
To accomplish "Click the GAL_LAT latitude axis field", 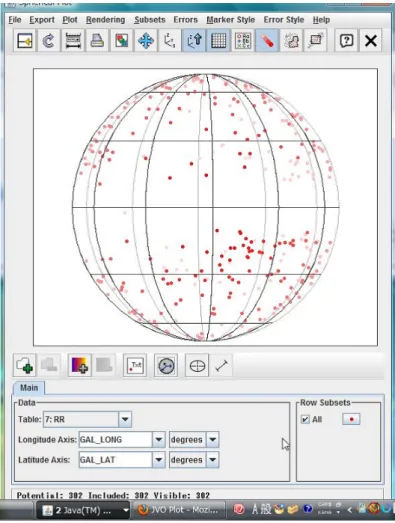I will coord(115,460).
